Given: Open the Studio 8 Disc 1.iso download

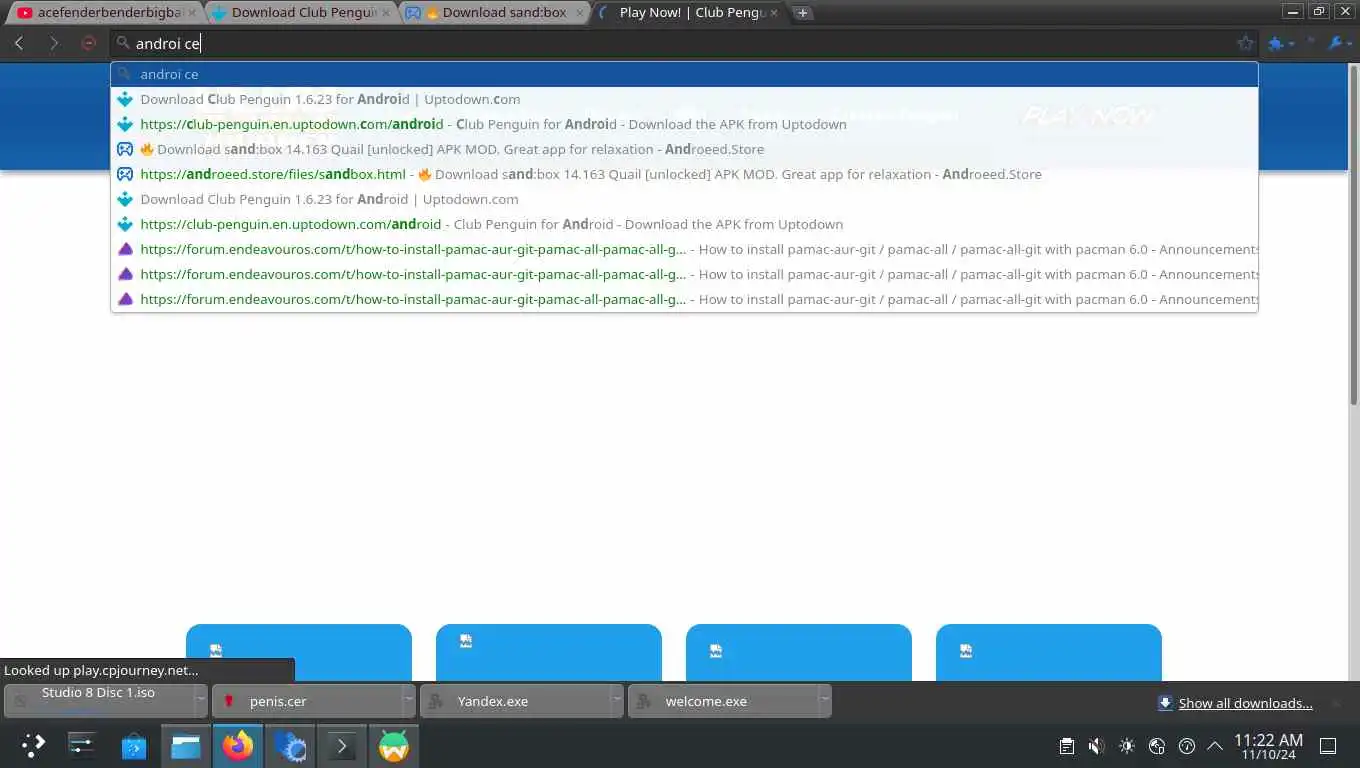Looking at the screenshot, I should point(98,701).
